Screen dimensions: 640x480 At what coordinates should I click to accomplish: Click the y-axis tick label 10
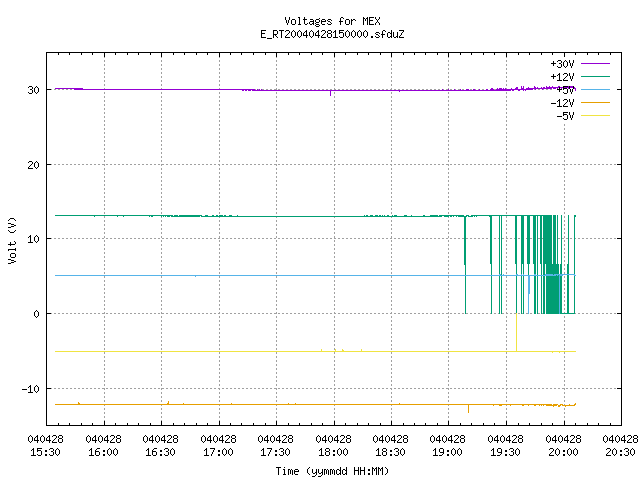pyautogui.click(x=33, y=239)
